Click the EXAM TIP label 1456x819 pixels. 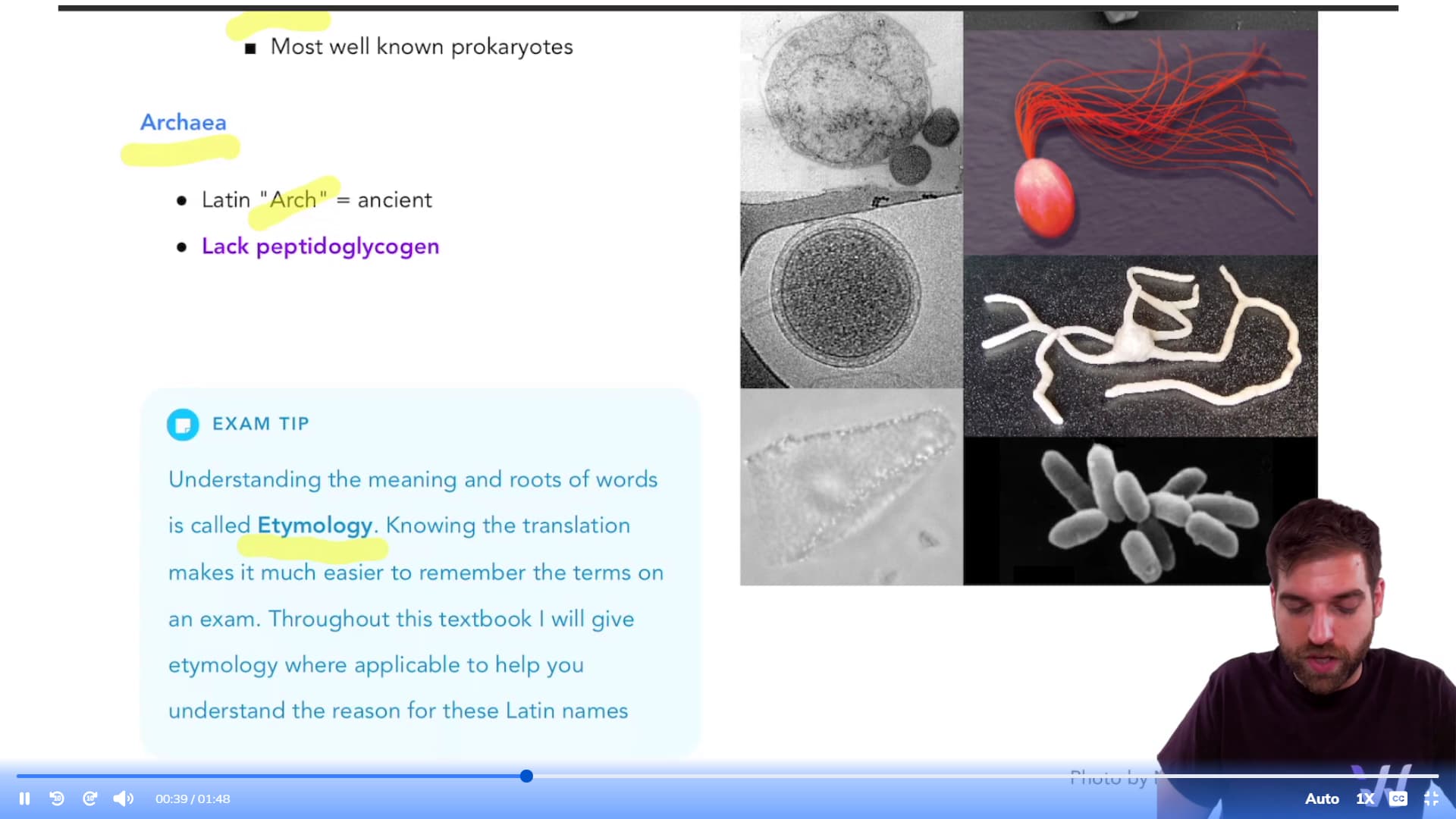(261, 424)
